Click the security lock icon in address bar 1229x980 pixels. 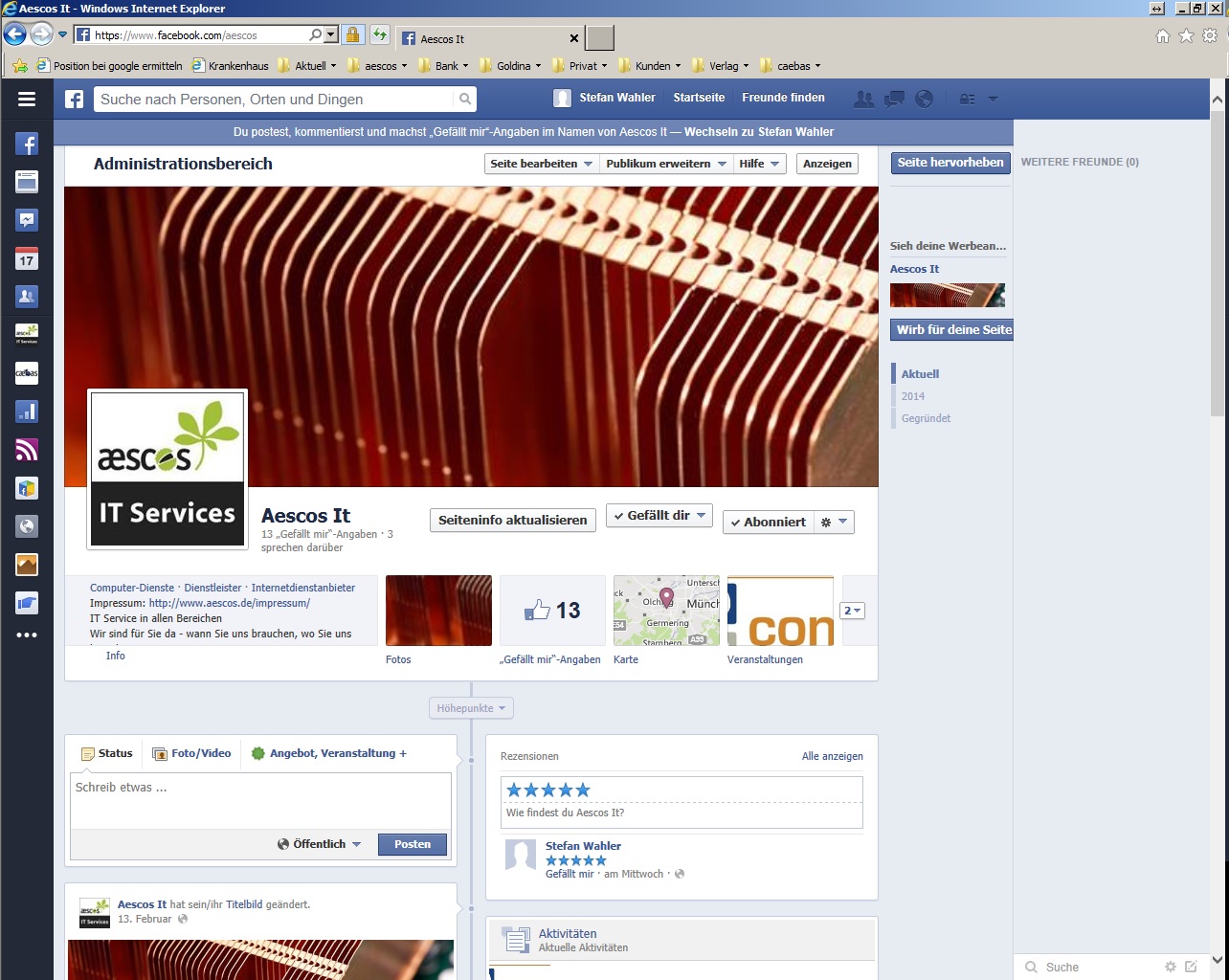(x=352, y=34)
